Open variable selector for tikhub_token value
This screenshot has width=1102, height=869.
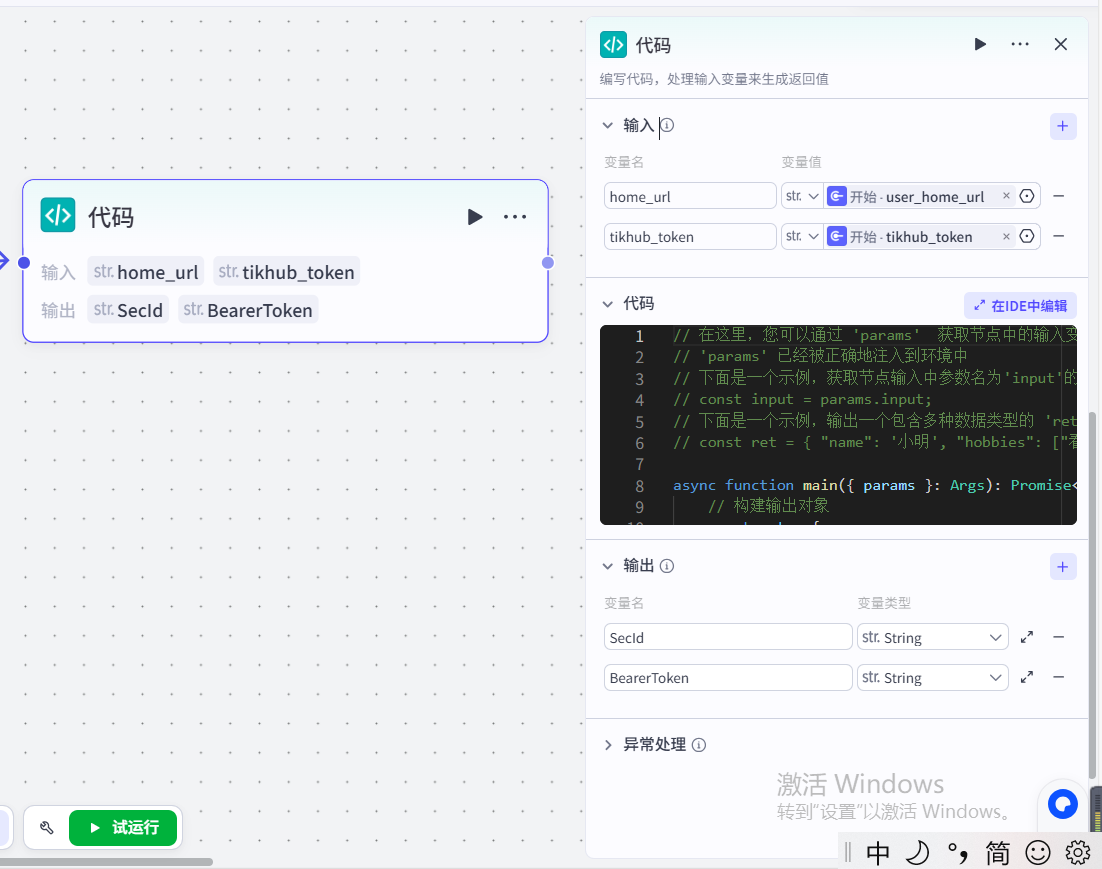coord(1026,236)
